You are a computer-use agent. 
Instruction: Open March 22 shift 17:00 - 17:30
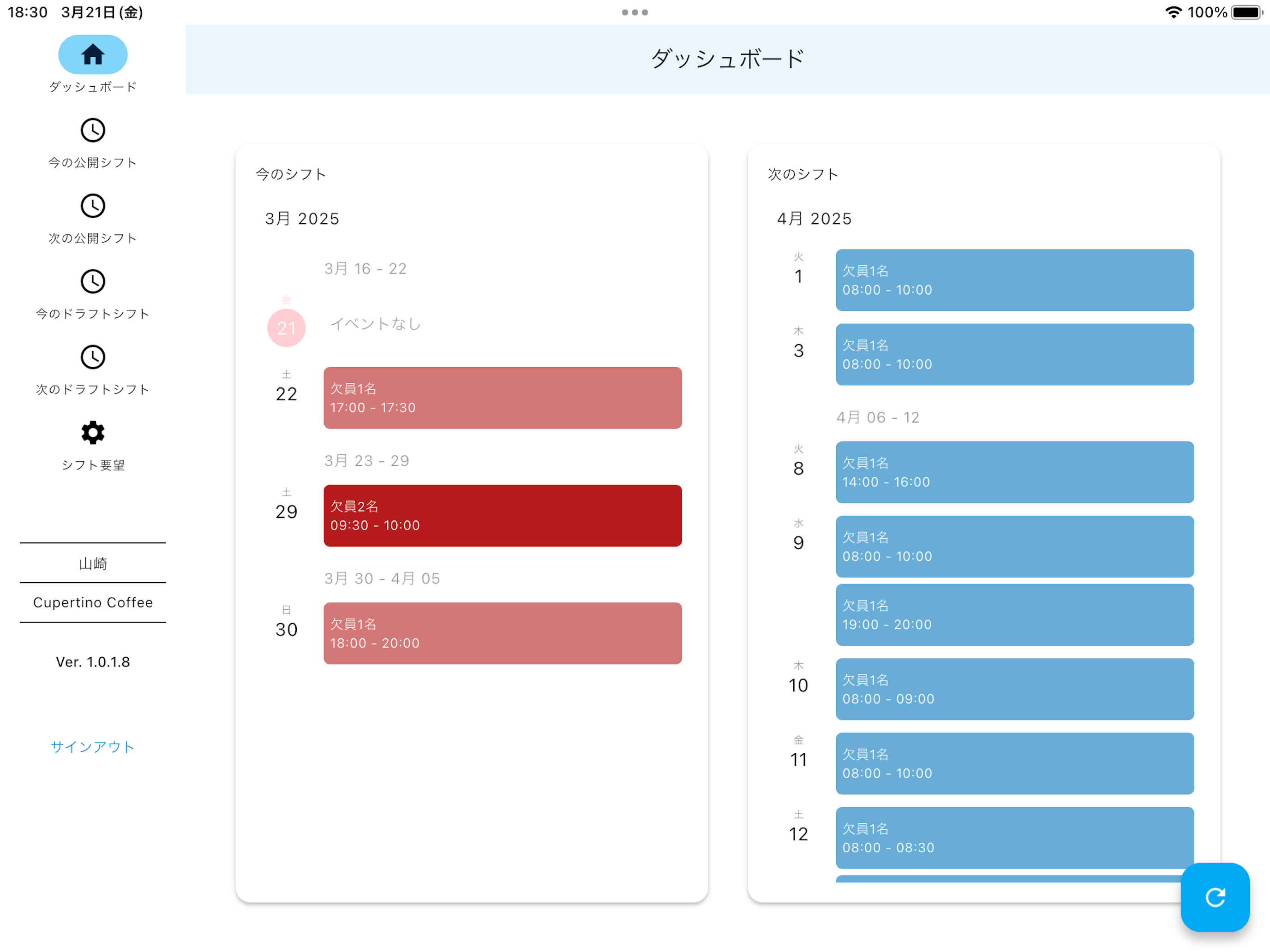(x=503, y=398)
